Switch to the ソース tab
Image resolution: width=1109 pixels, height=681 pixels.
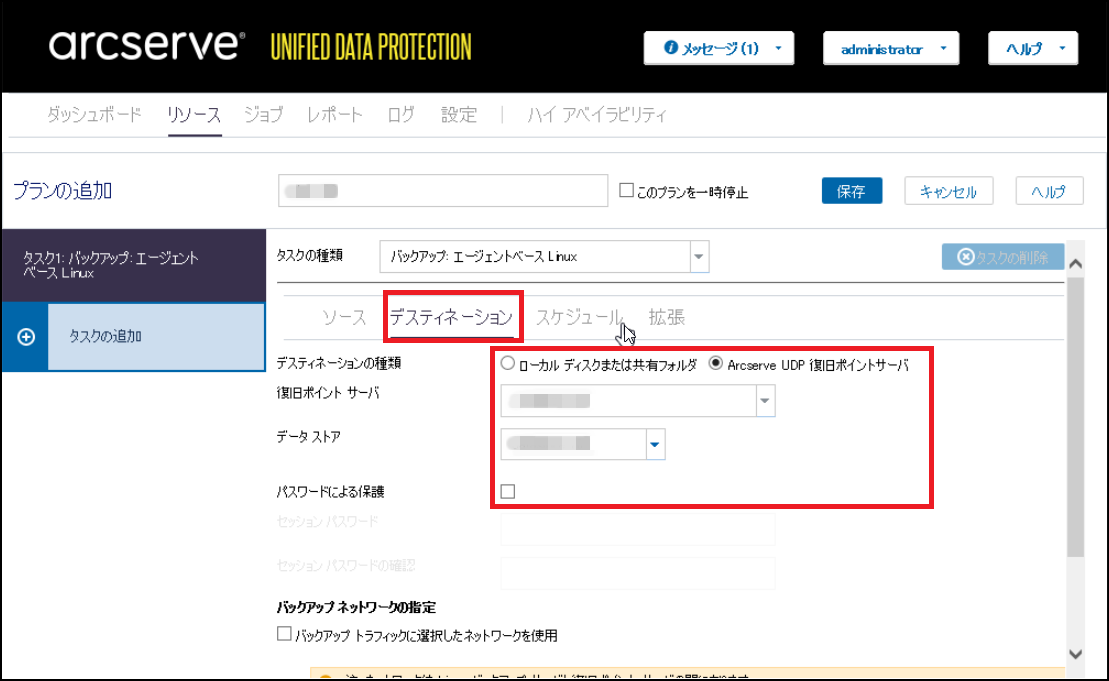click(344, 318)
